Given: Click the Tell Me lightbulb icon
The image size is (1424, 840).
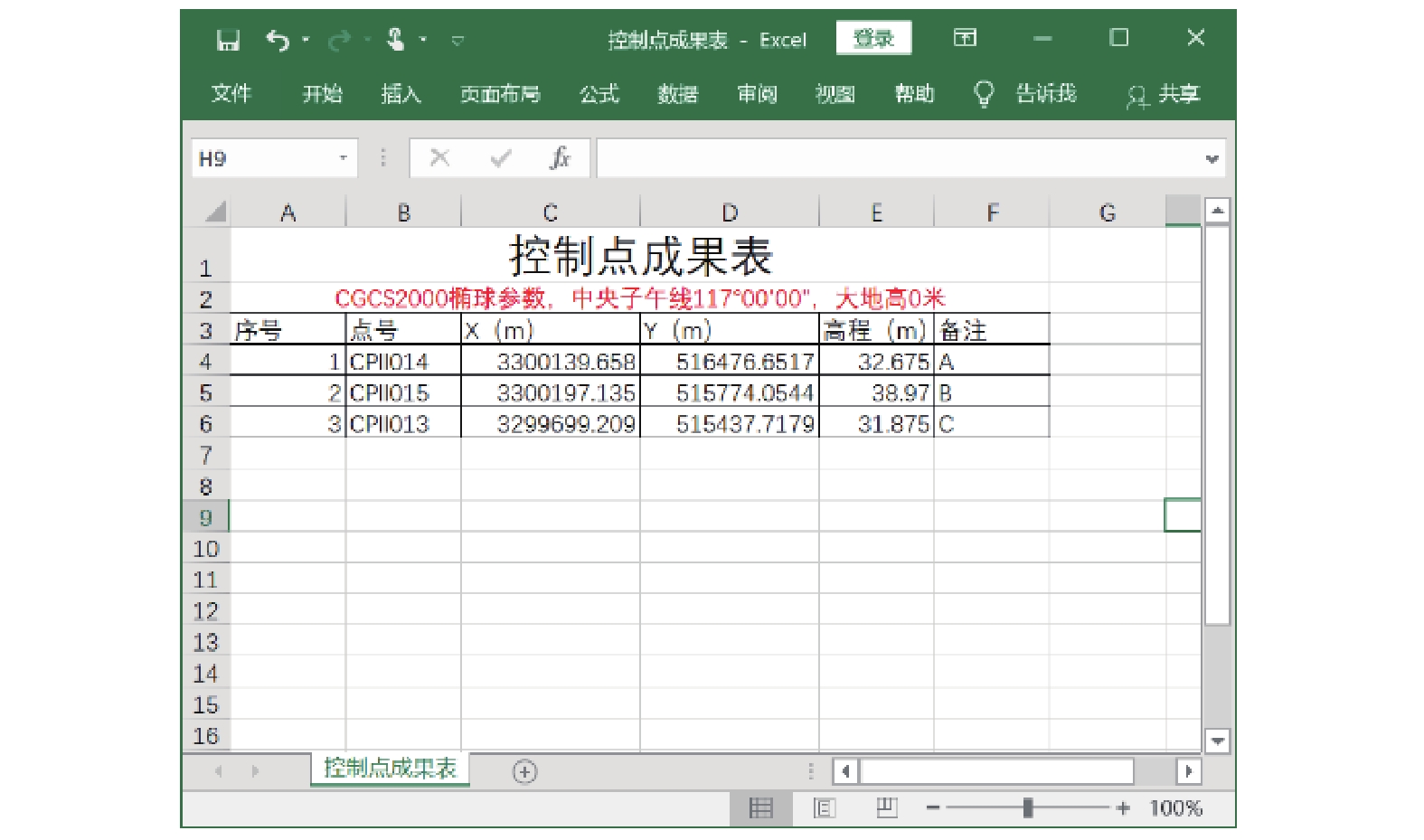Looking at the screenshot, I should coord(983,94).
